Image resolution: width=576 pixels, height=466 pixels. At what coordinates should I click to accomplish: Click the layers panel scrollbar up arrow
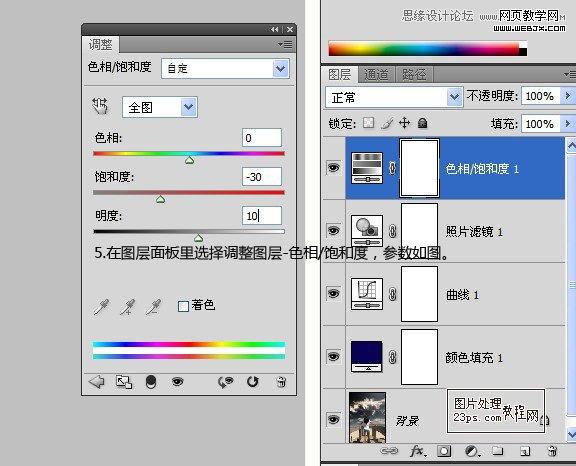[x=571, y=146]
